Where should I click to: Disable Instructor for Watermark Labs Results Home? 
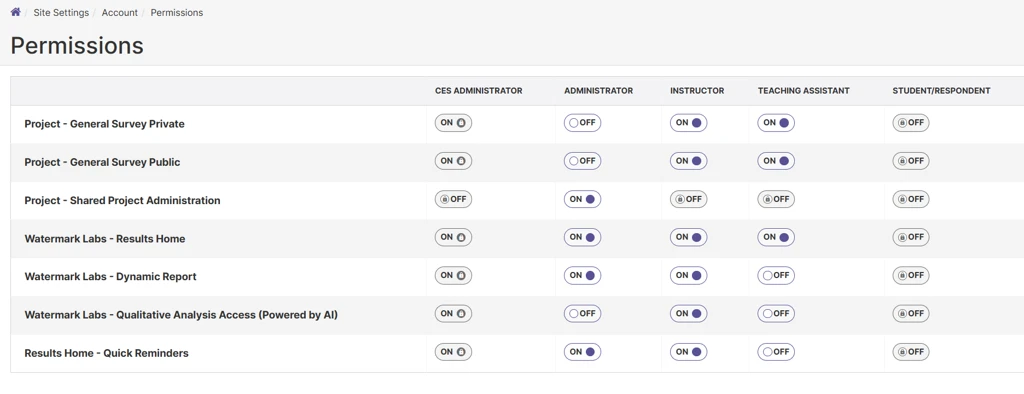(688, 237)
